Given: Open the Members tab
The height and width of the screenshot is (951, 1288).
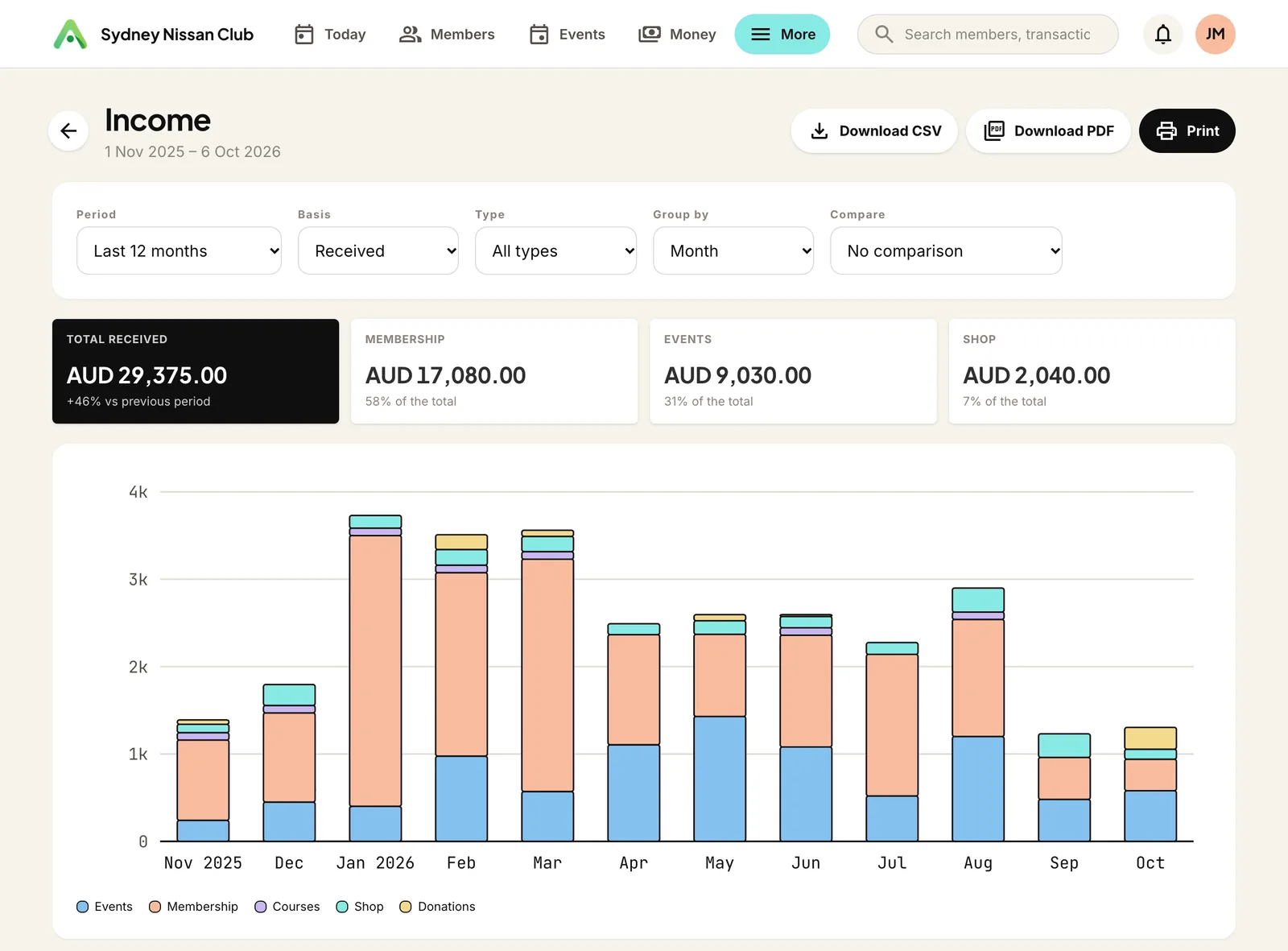Looking at the screenshot, I should point(447,34).
